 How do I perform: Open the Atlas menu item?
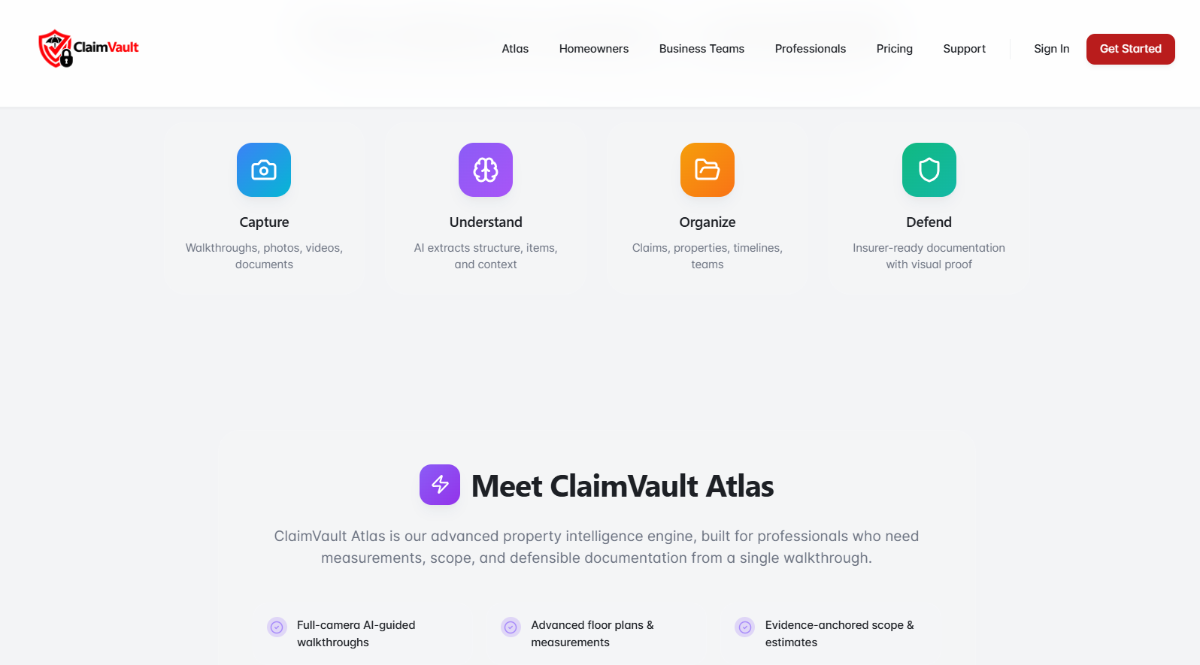(x=515, y=48)
